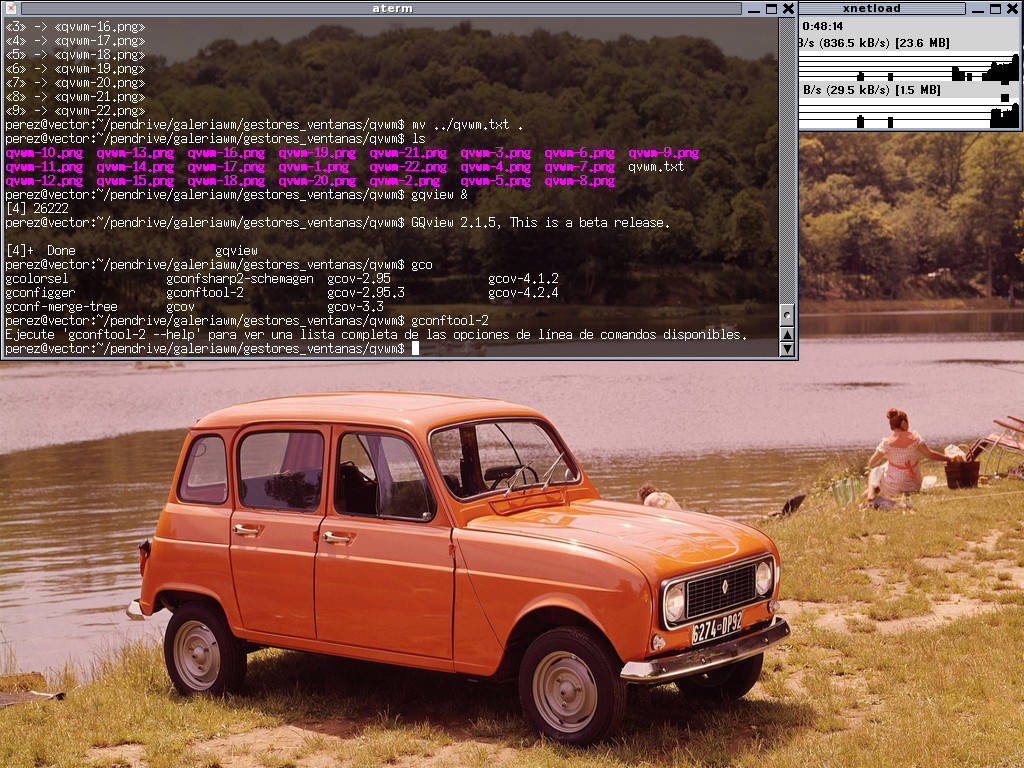The height and width of the screenshot is (768, 1024).
Task: Open the aterm window menu icon
Action: click(10, 8)
